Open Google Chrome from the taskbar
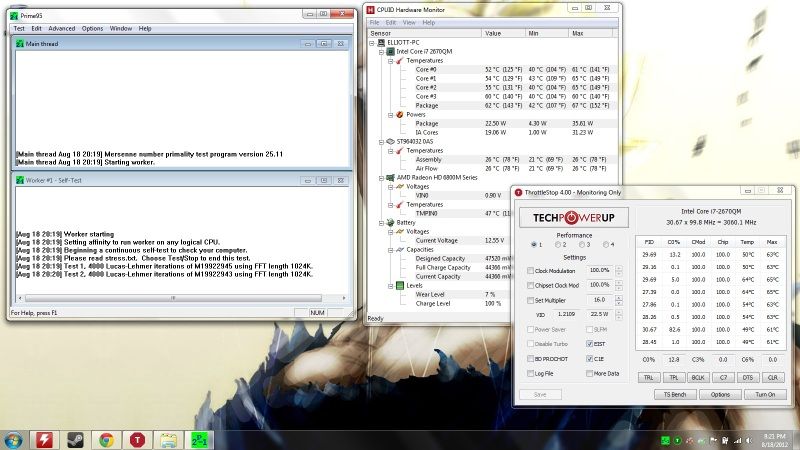 pyautogui.click(x=106, y=440)
